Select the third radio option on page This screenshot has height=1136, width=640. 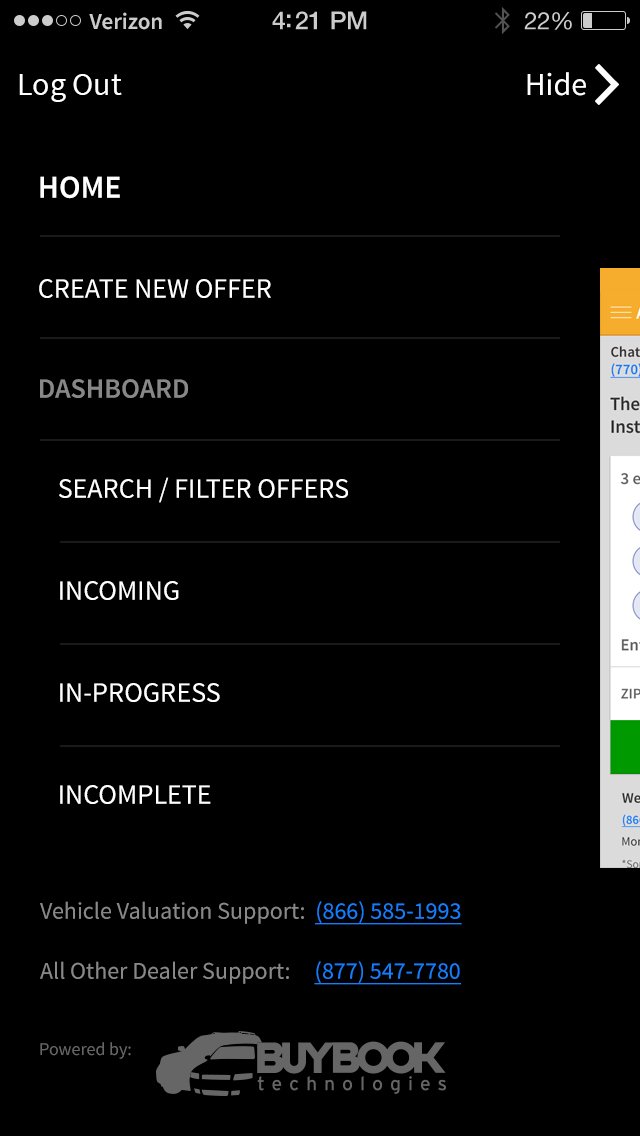point(636,604)
